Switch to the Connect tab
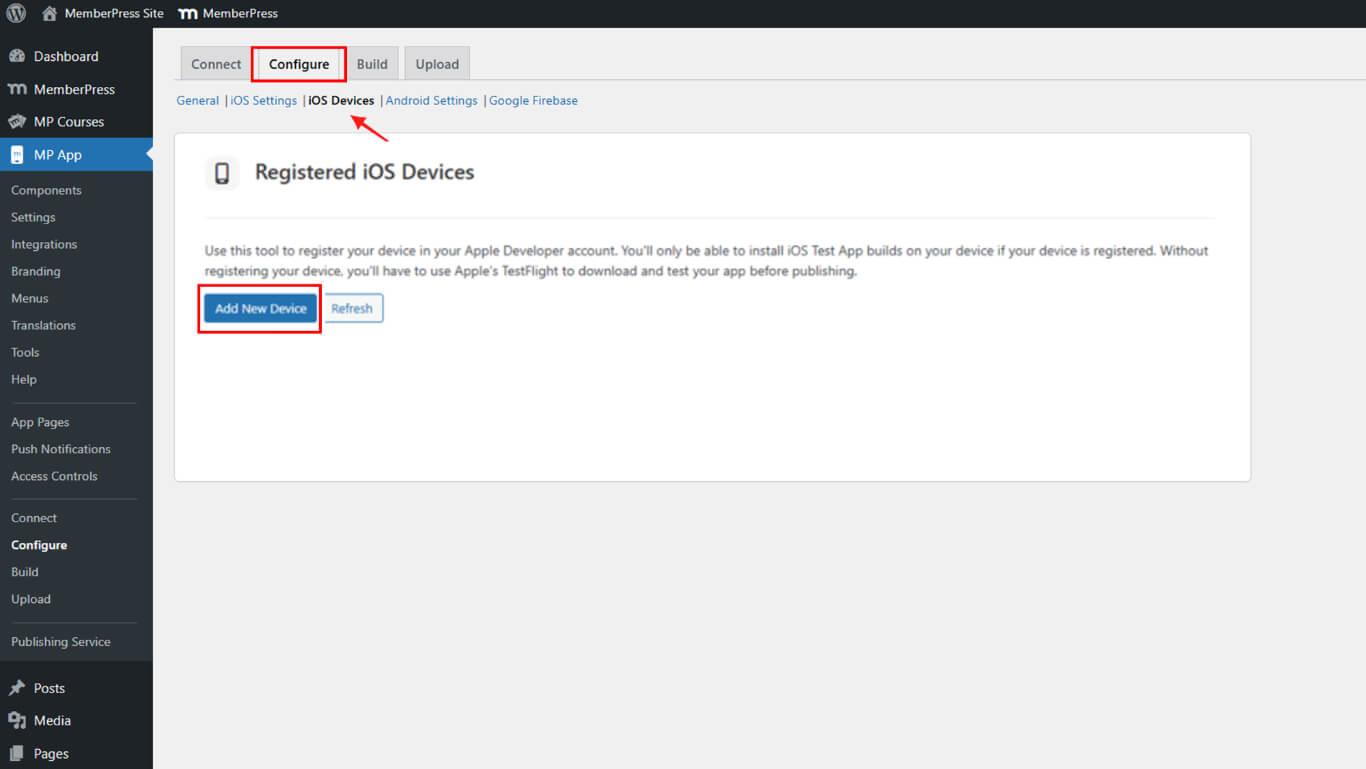The width and height of the screenshot is (1366, 769). [216, 64]
